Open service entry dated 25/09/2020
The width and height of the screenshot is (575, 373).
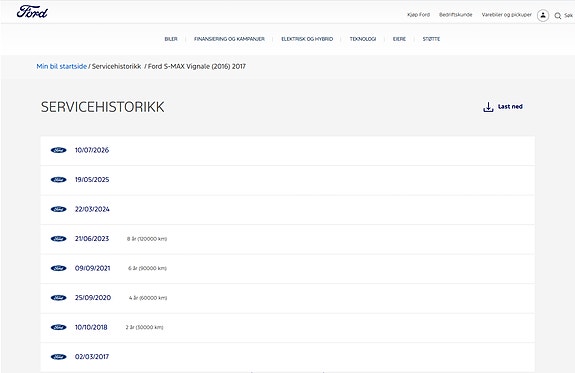[x=288, y=298]
